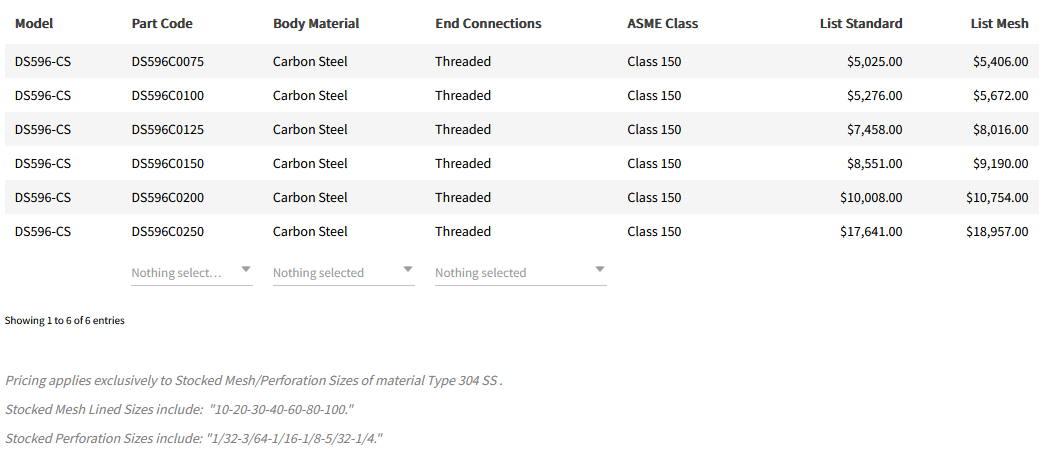Expand the Body Material filter dropdown
The image size is (1043, 450).
point(343,272)
